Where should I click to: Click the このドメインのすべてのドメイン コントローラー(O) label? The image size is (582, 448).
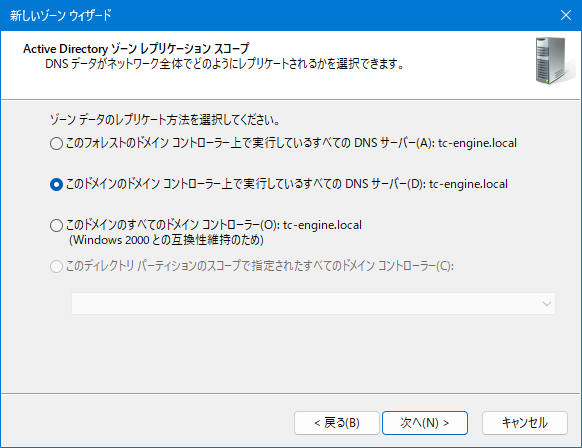(214, 225)
